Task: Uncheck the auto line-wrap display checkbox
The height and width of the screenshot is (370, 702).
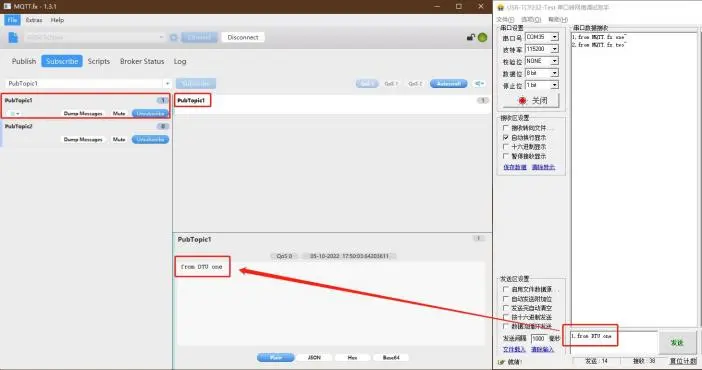Action: tap(506, 138)
